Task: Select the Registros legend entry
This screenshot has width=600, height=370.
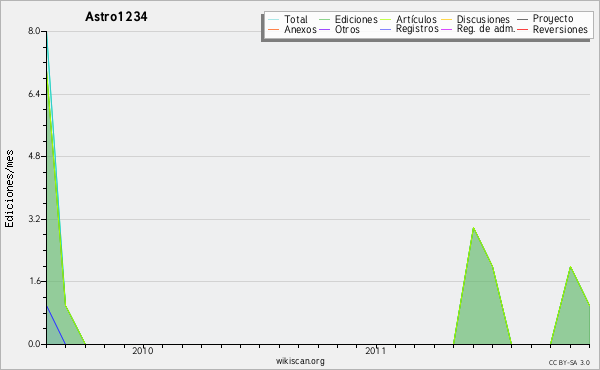Action: (x=417, y=29)
